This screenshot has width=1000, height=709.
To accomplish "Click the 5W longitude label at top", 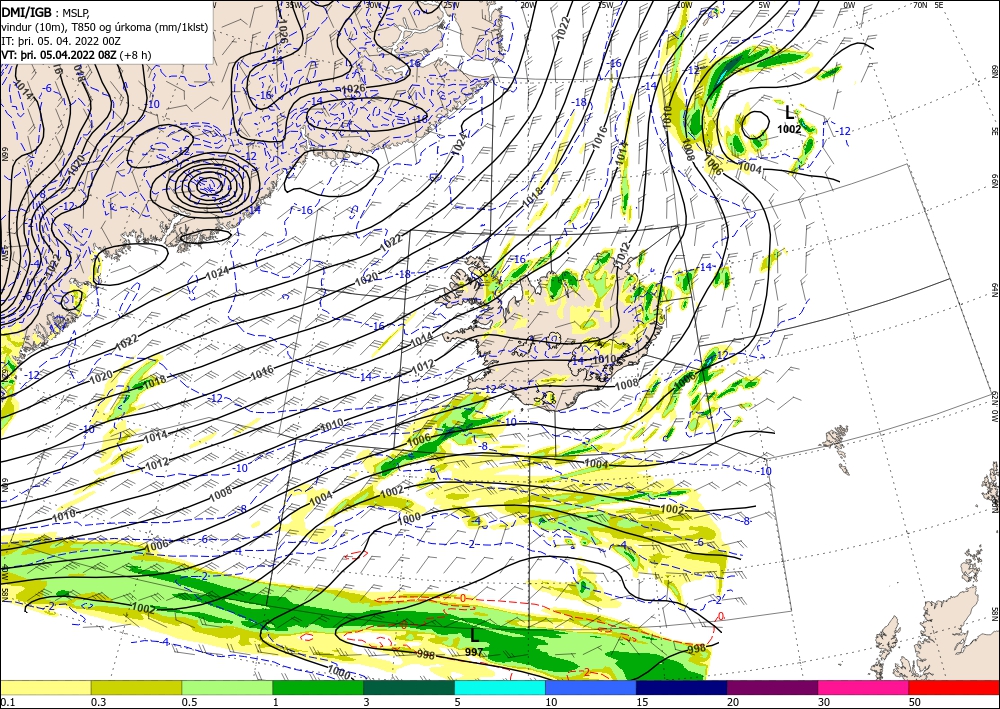I will click(763, 5).
